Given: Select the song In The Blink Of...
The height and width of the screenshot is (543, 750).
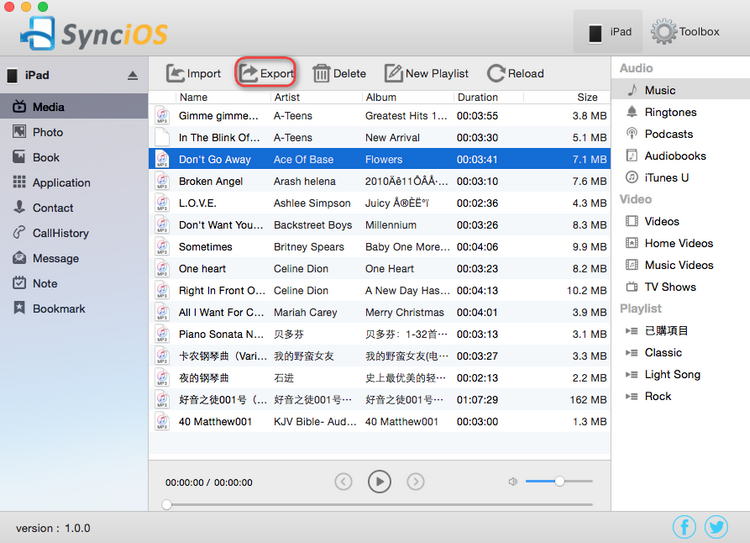Looking at the screenshot, I should 379,138.
